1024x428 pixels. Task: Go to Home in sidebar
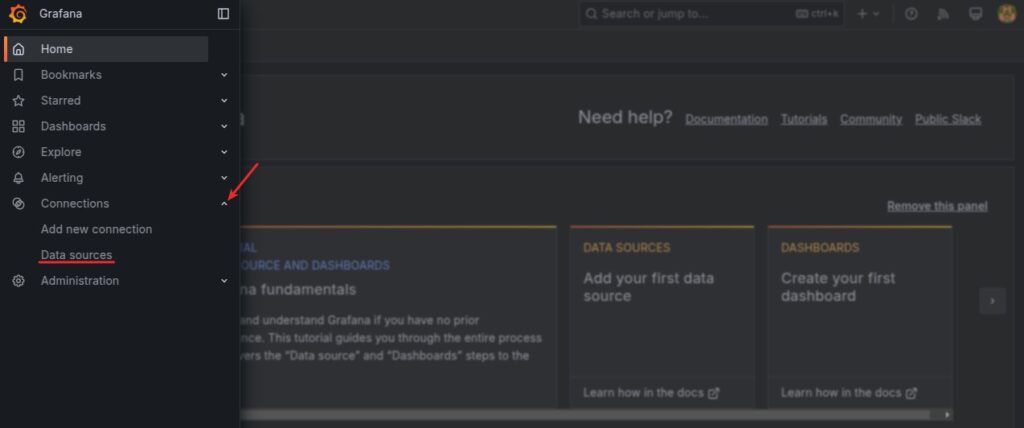(57, 49)
